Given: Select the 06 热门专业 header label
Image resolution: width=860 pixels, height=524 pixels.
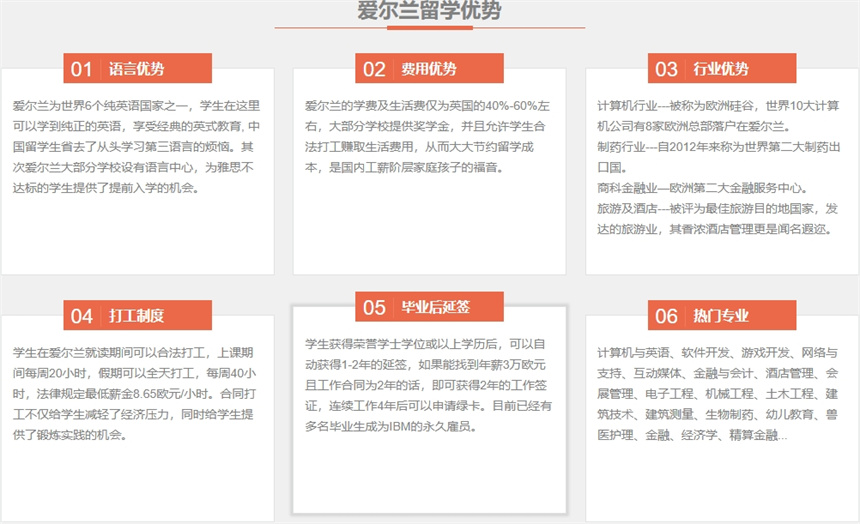Looking at the screenshot, I should click(x=722, y=315).
